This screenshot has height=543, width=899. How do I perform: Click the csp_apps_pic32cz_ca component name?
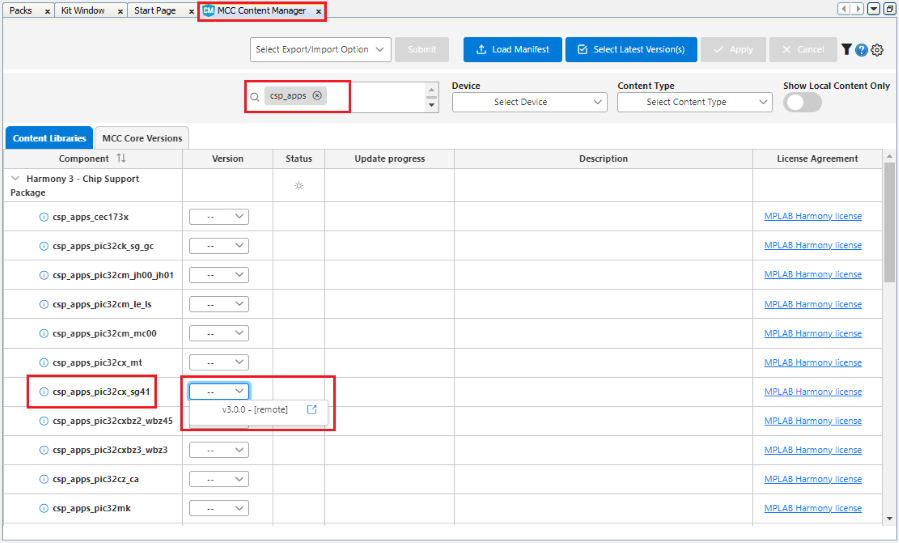(95, 479)
